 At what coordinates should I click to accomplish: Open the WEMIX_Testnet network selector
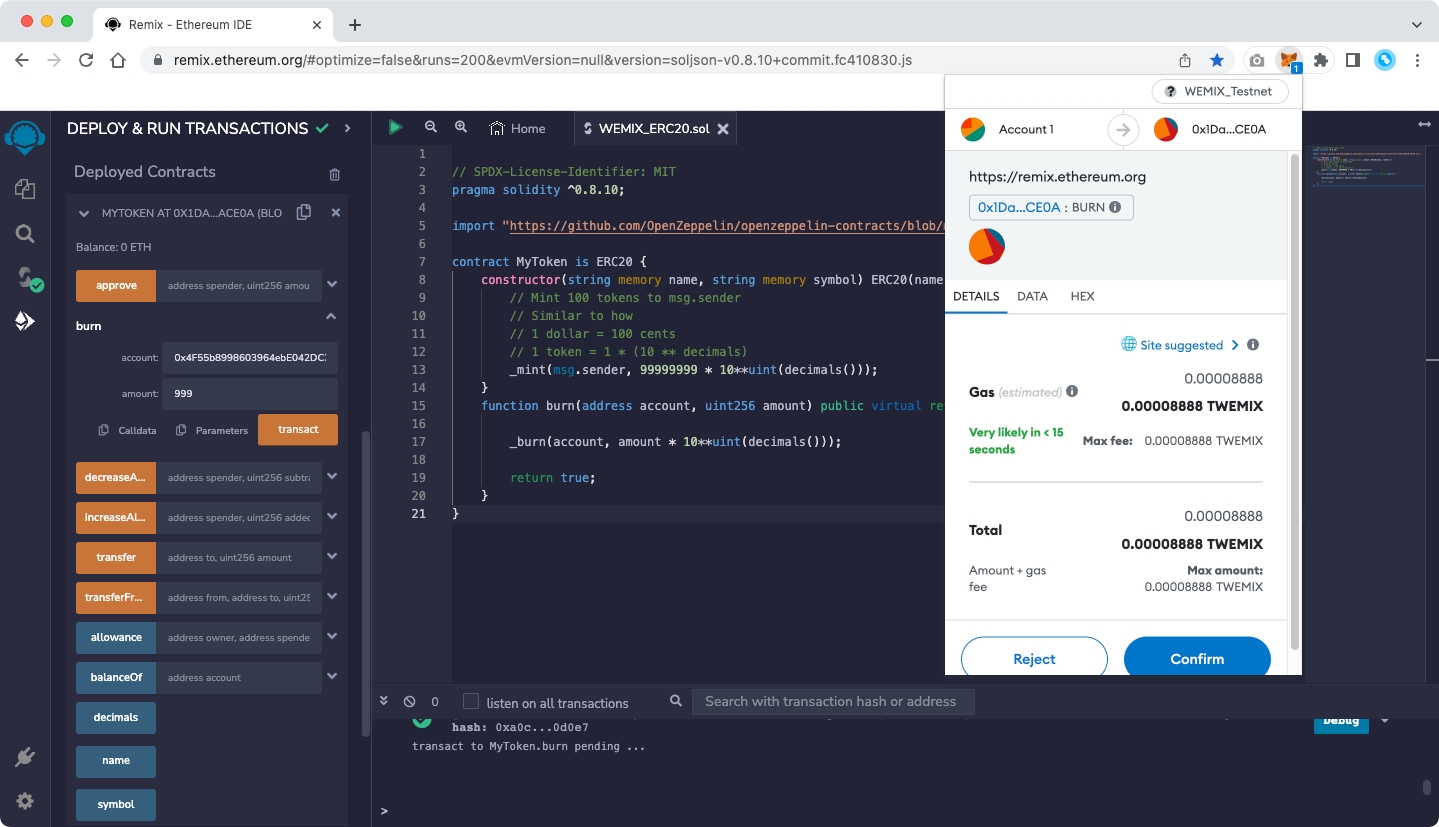[x=1219, y=91]
